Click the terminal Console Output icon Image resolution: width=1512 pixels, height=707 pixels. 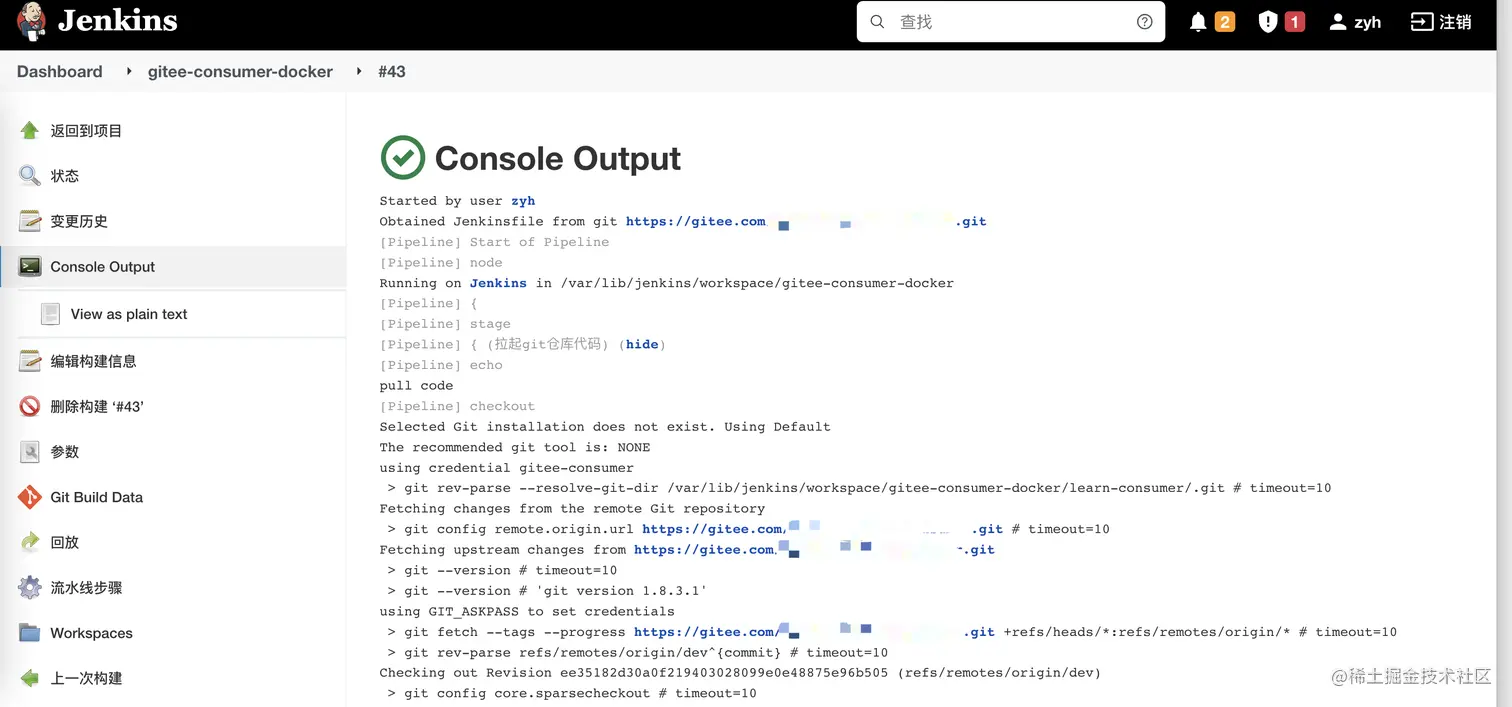[x=30, y=267]
